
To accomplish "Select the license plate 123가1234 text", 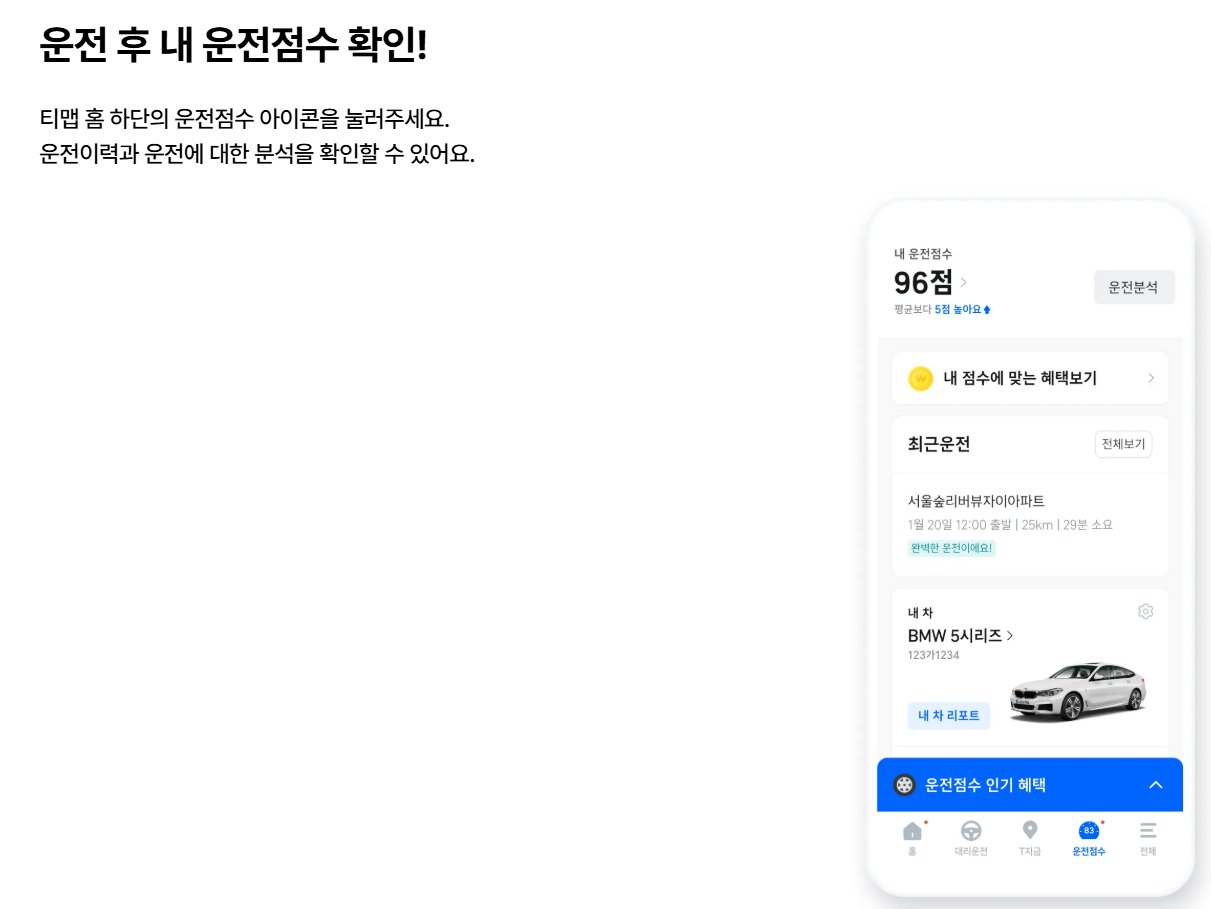I will (930, 655).
